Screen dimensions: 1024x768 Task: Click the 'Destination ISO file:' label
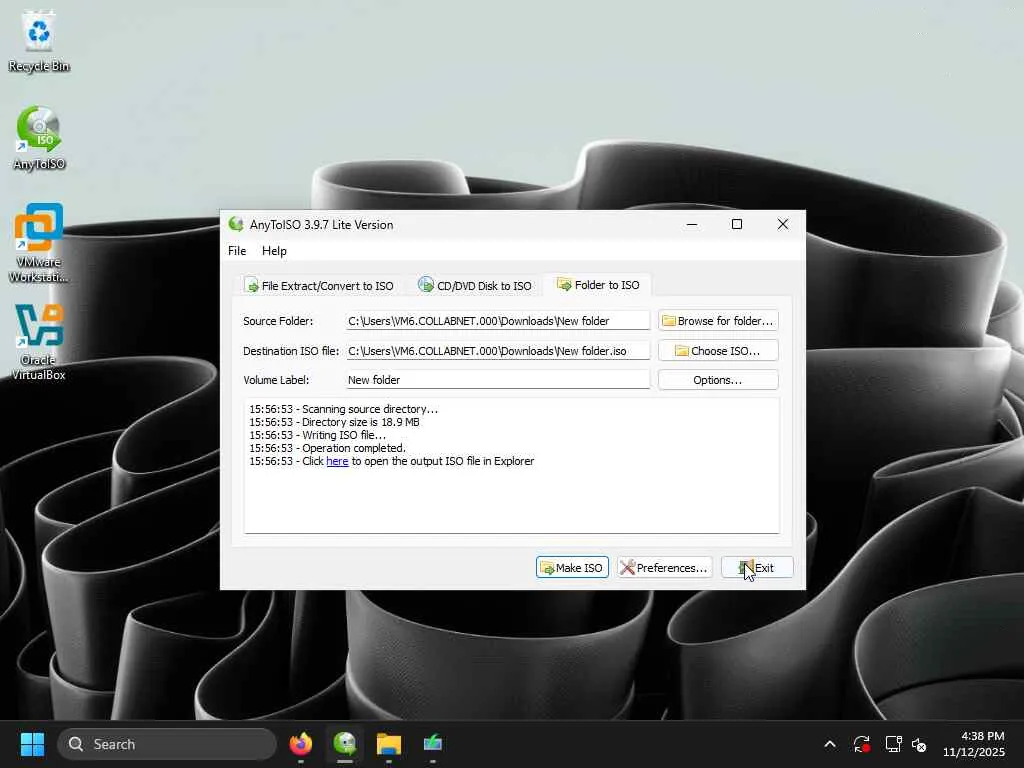291,351
